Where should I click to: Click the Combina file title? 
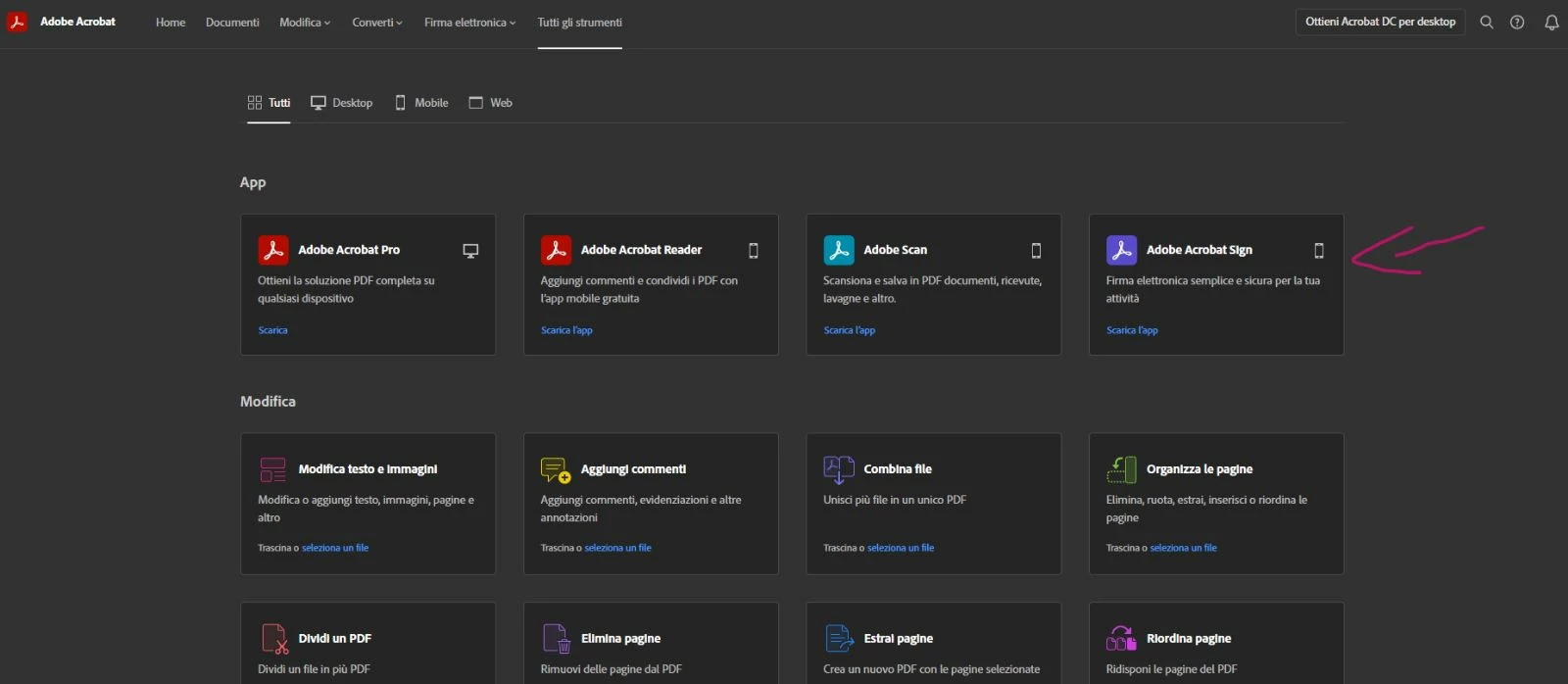tap(898, 469)
